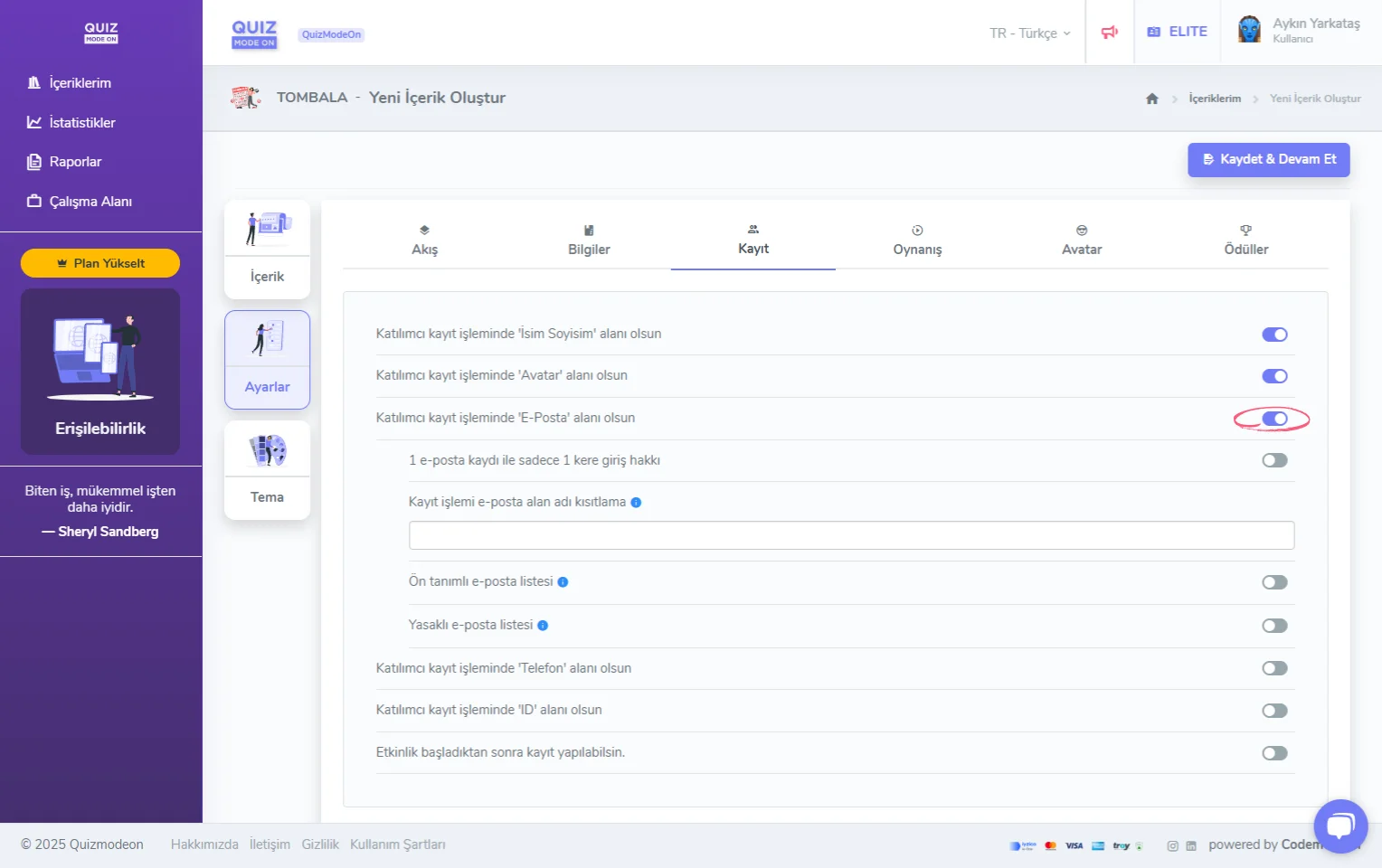Click the e-posta domain restriction input field
Viewport: 1382px width, 868px height.
(851, 535)
